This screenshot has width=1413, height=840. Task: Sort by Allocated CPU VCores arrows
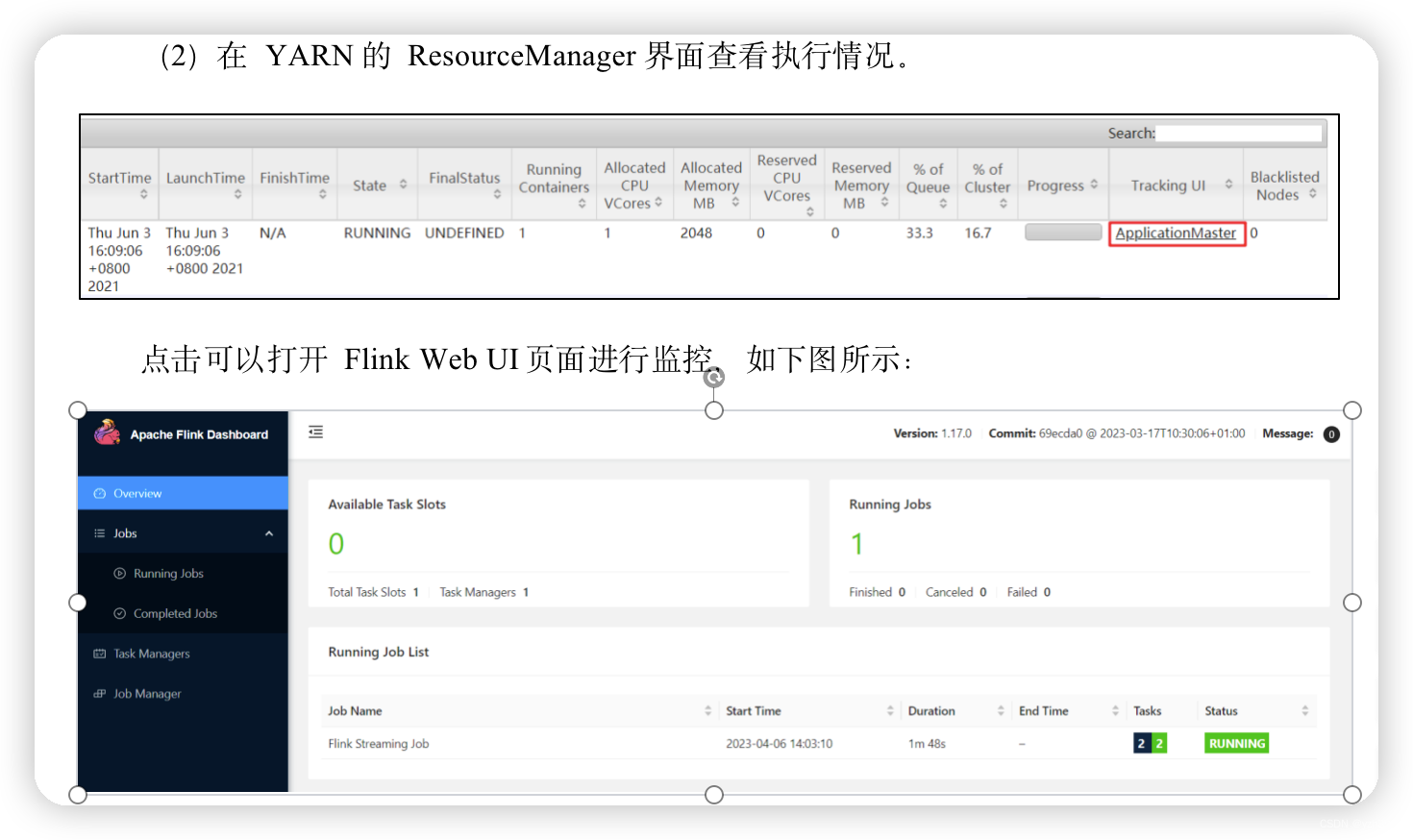point(658,202)
